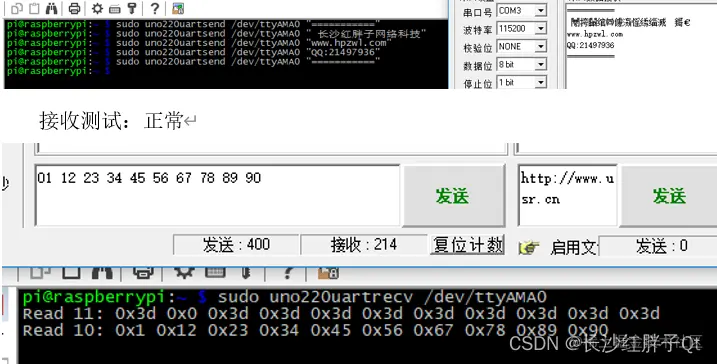This screenshot has width=717, height=364.
Task: Open help with the question mark icon in upper toolbar
Action: (x=155, y=8)
